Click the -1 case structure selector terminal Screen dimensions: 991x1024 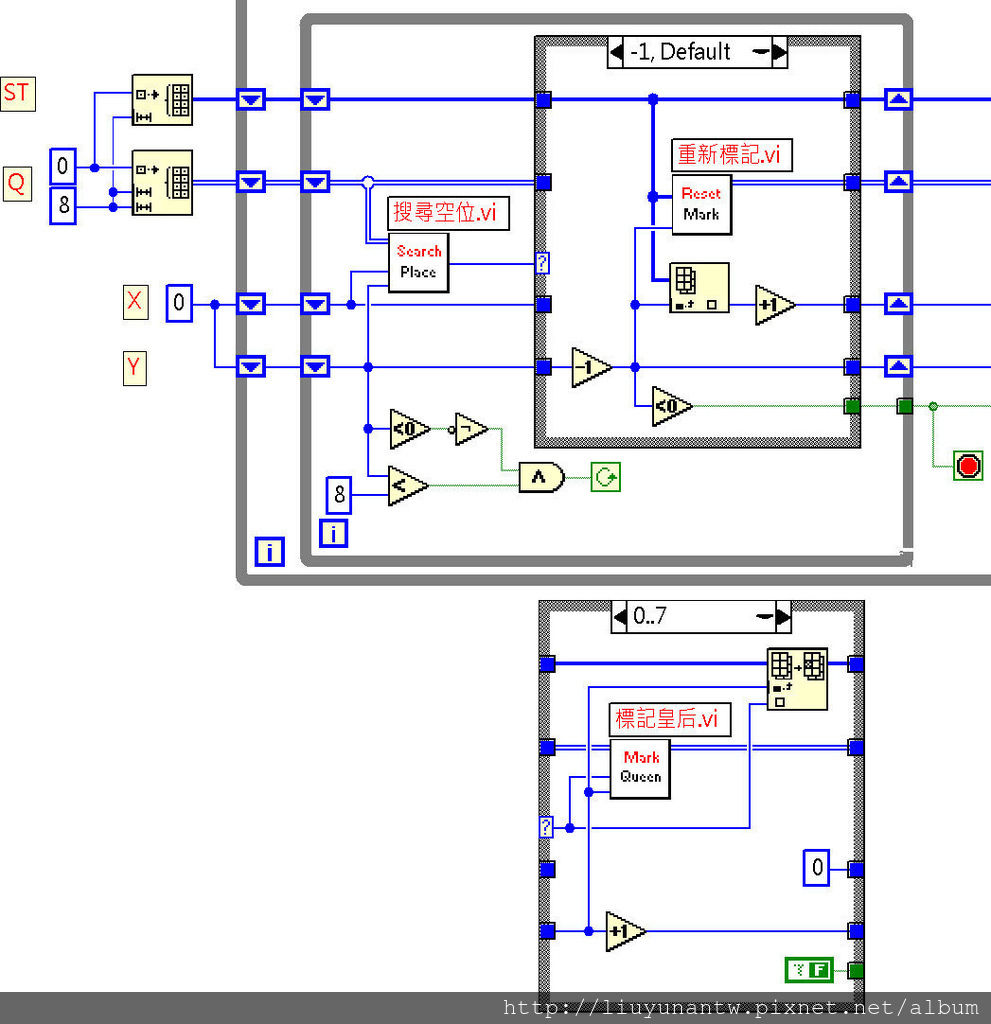[542, 263]
